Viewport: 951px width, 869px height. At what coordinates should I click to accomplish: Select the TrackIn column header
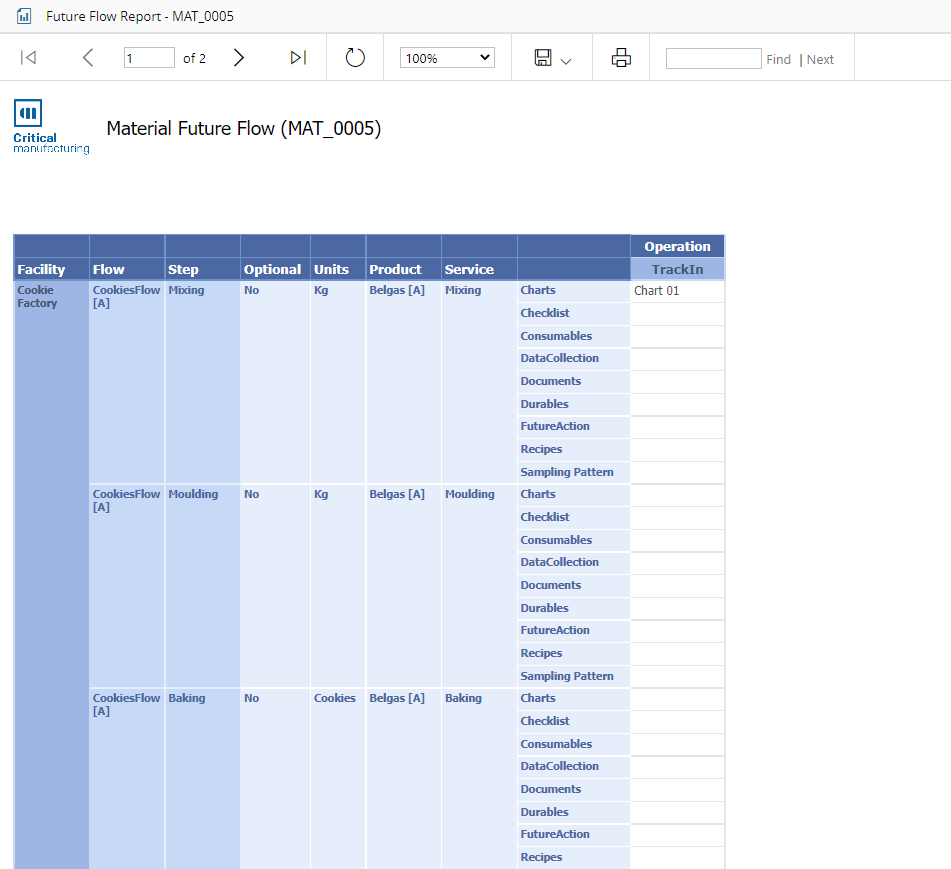(x=677, y=269)
